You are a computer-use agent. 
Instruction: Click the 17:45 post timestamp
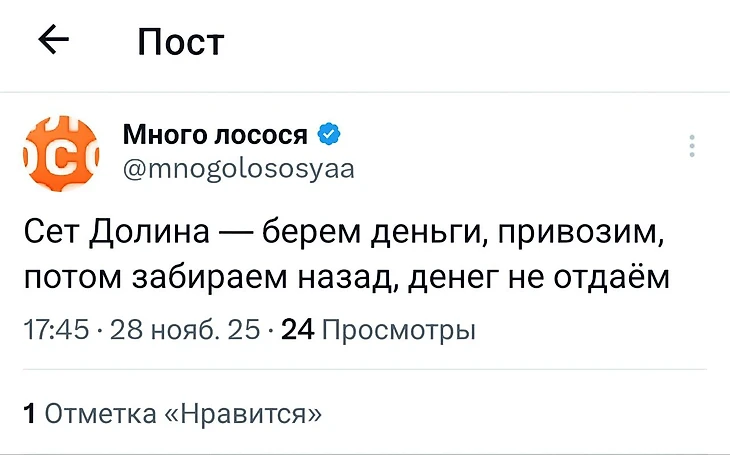[x=56, y=330]
